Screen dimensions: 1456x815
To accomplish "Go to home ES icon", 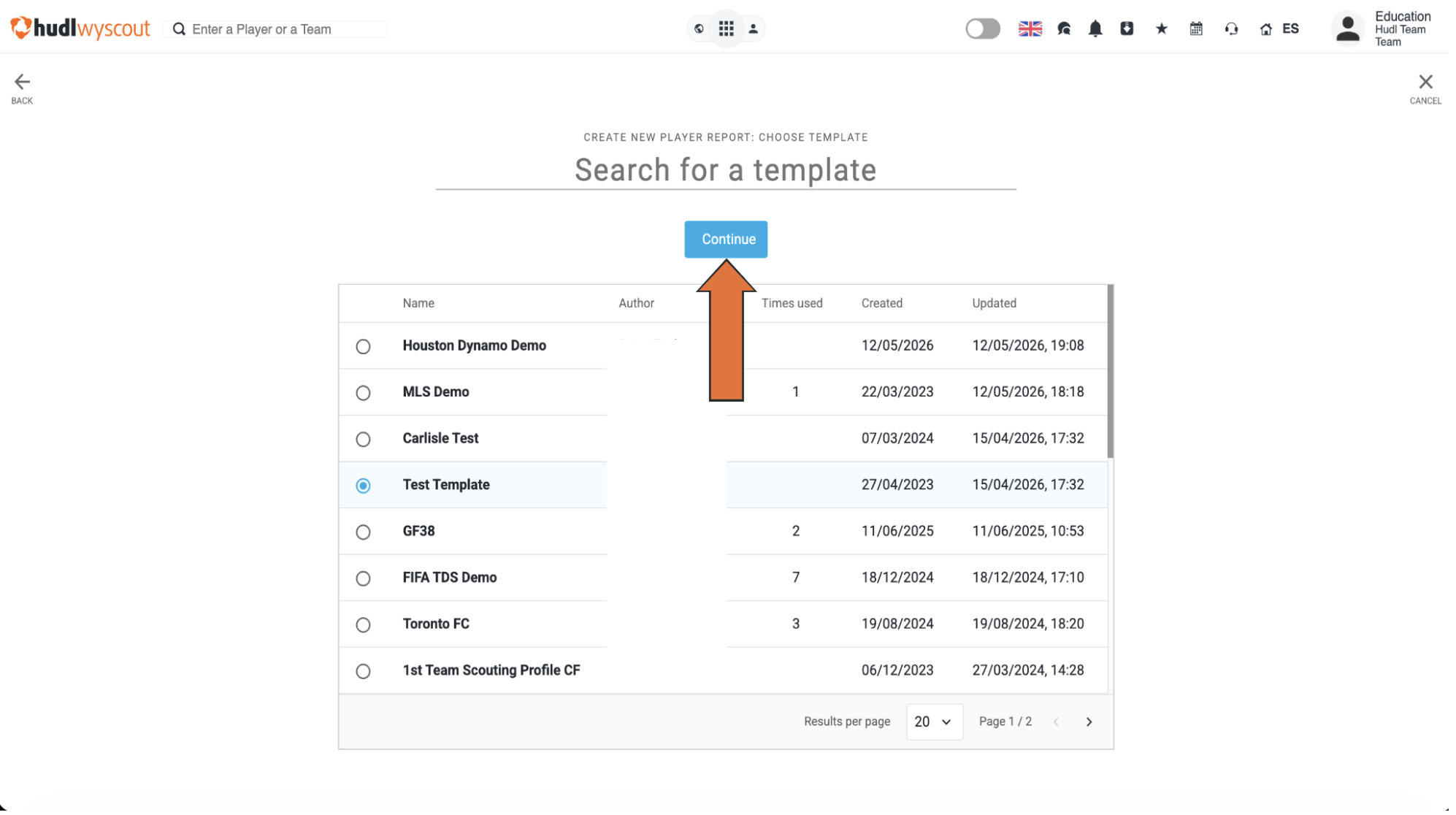I will click(1279, 29).
